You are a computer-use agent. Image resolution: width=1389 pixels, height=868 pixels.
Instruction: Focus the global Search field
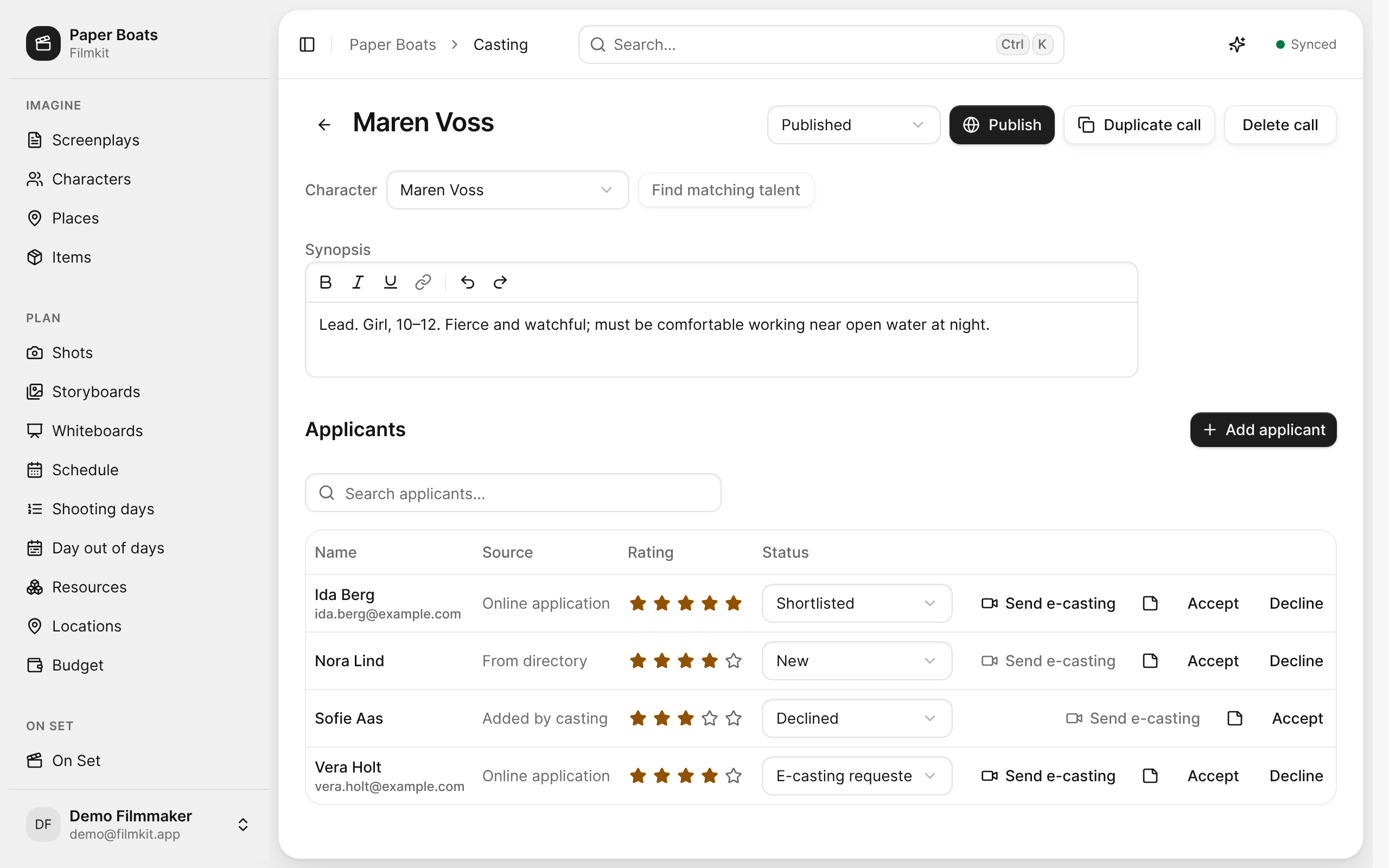pyautogui.click(x=821, y=44)
